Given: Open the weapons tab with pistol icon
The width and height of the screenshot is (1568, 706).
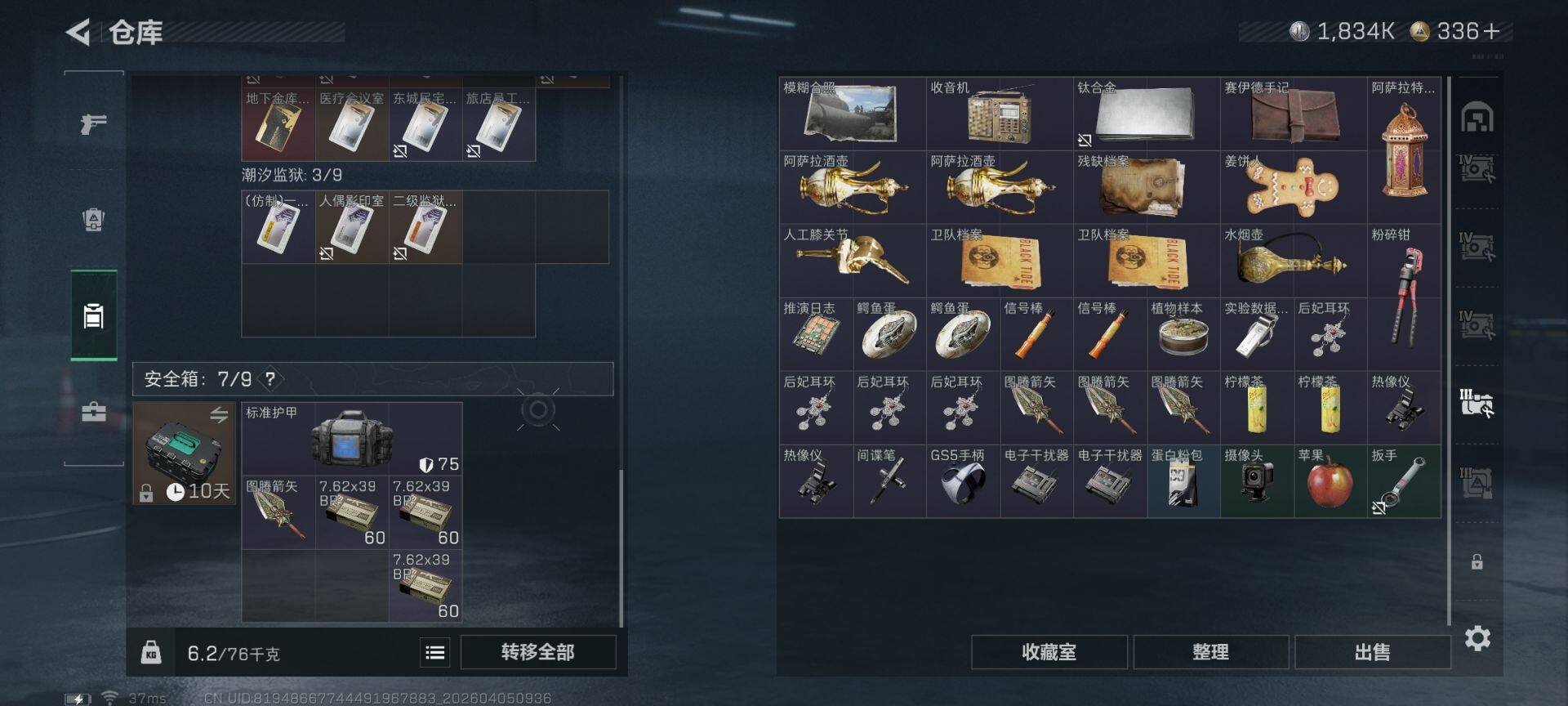Looking at the screenshot, I should point(94,123).
